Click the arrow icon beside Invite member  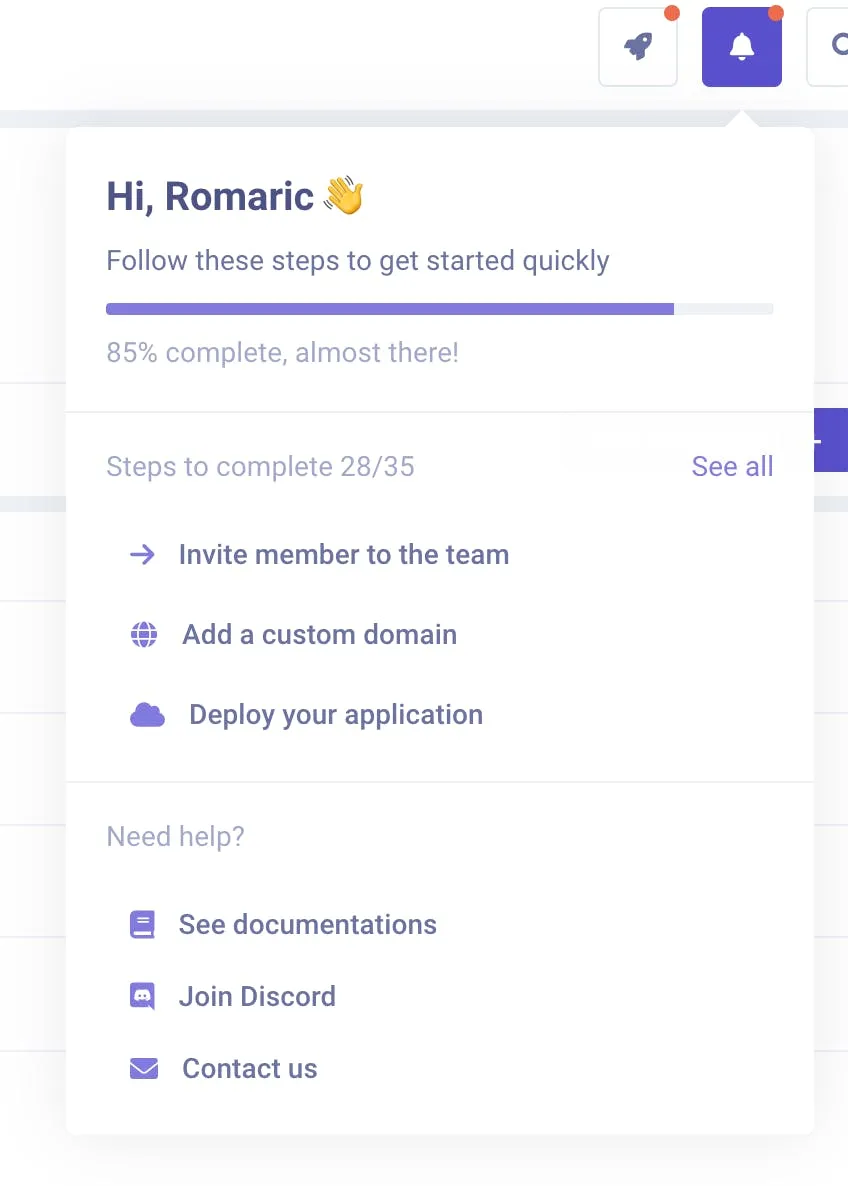[144, 554]
